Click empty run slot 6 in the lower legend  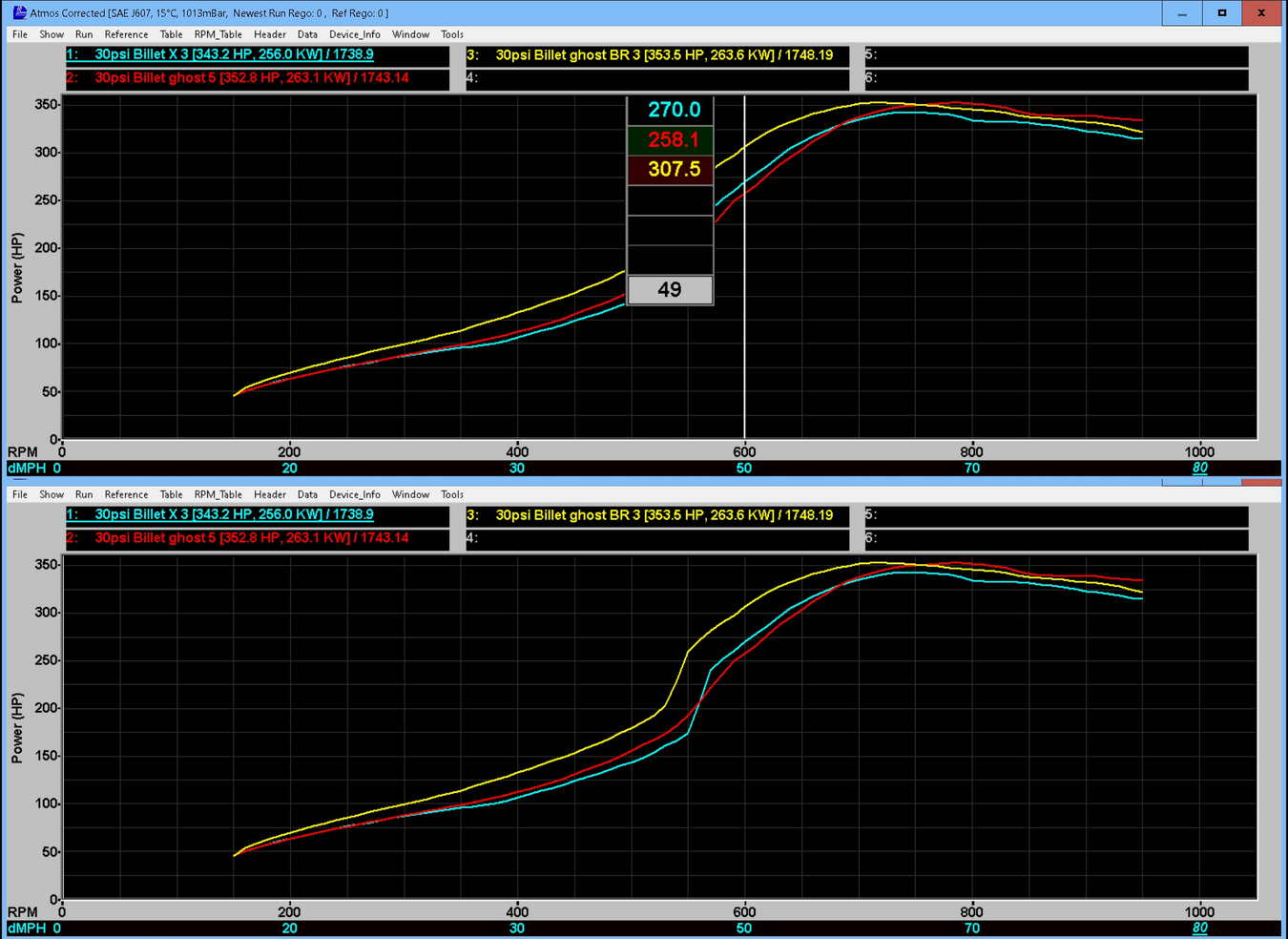coord(1056,538)
